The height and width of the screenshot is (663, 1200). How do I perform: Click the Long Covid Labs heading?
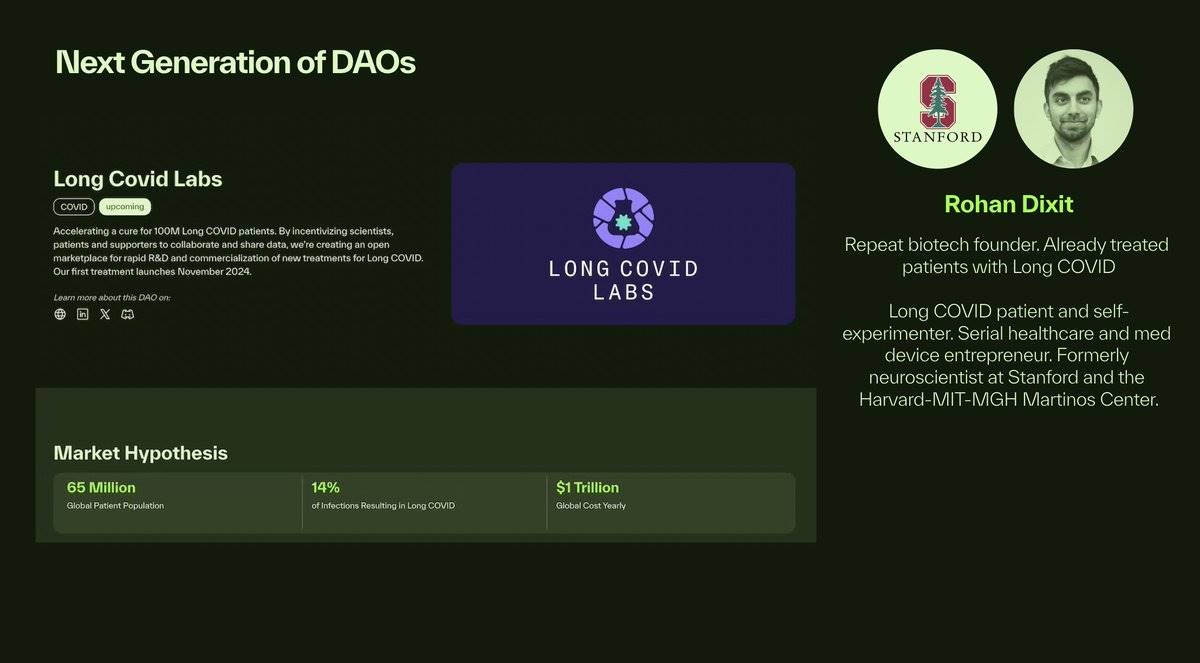point(138,179)
